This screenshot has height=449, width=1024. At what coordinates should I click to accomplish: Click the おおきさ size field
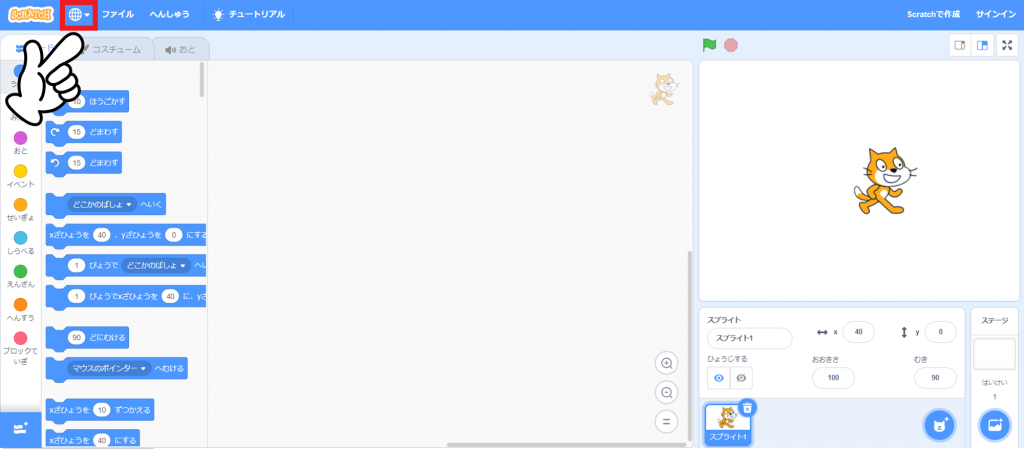[833, 378]
